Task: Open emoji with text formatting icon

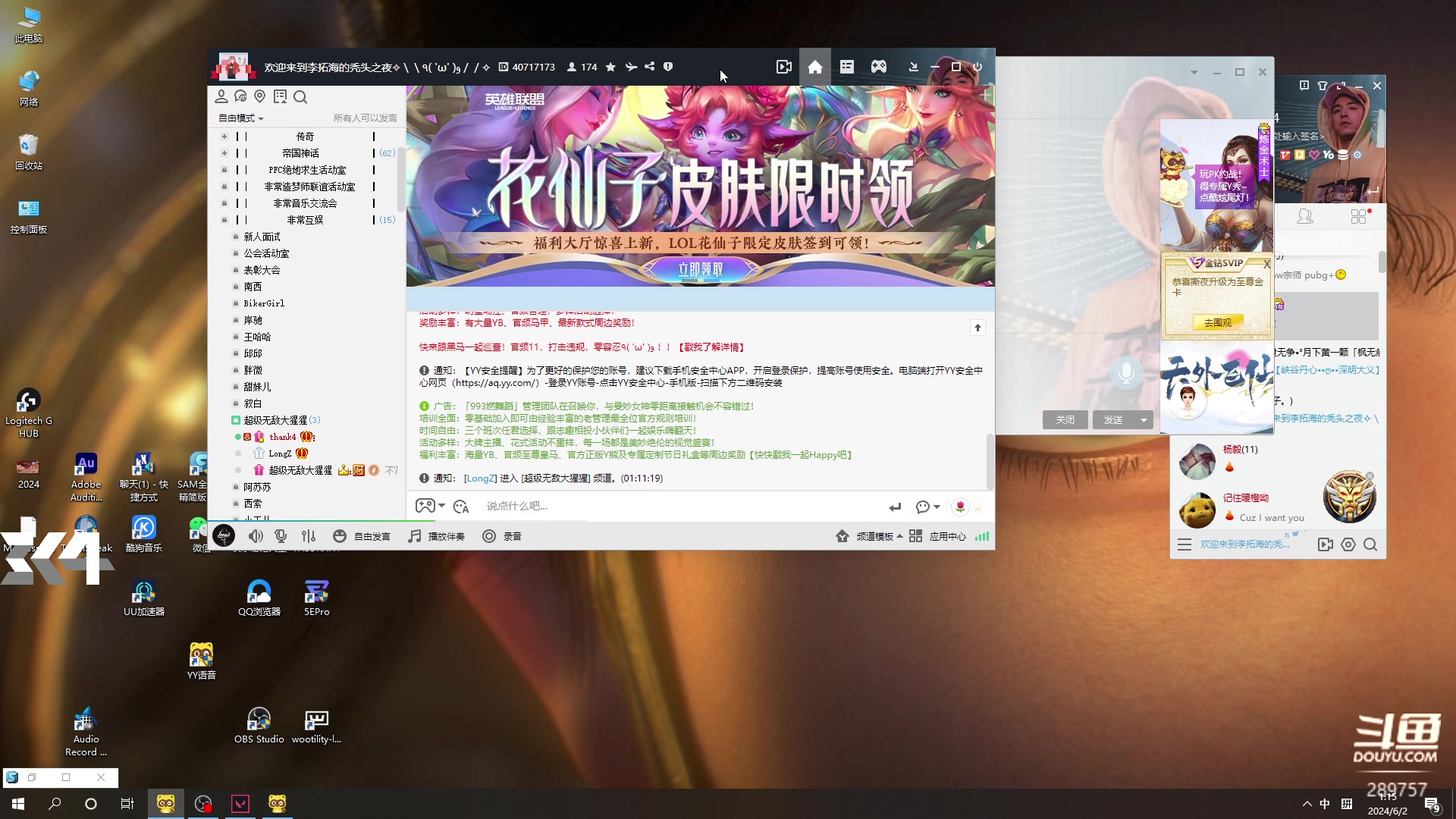Action: coord(461,507)
